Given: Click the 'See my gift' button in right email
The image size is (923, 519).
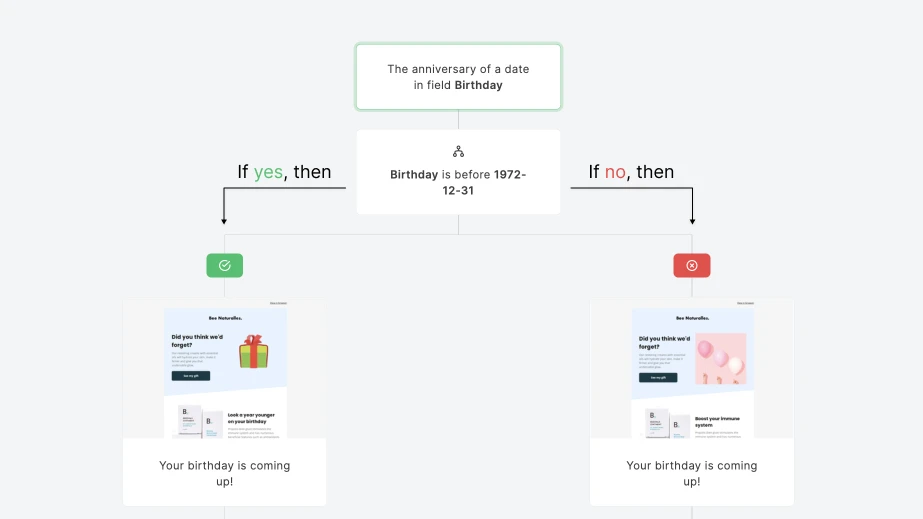Looking at the screenshot, I should pyautogui.click(x=657, y=377).
